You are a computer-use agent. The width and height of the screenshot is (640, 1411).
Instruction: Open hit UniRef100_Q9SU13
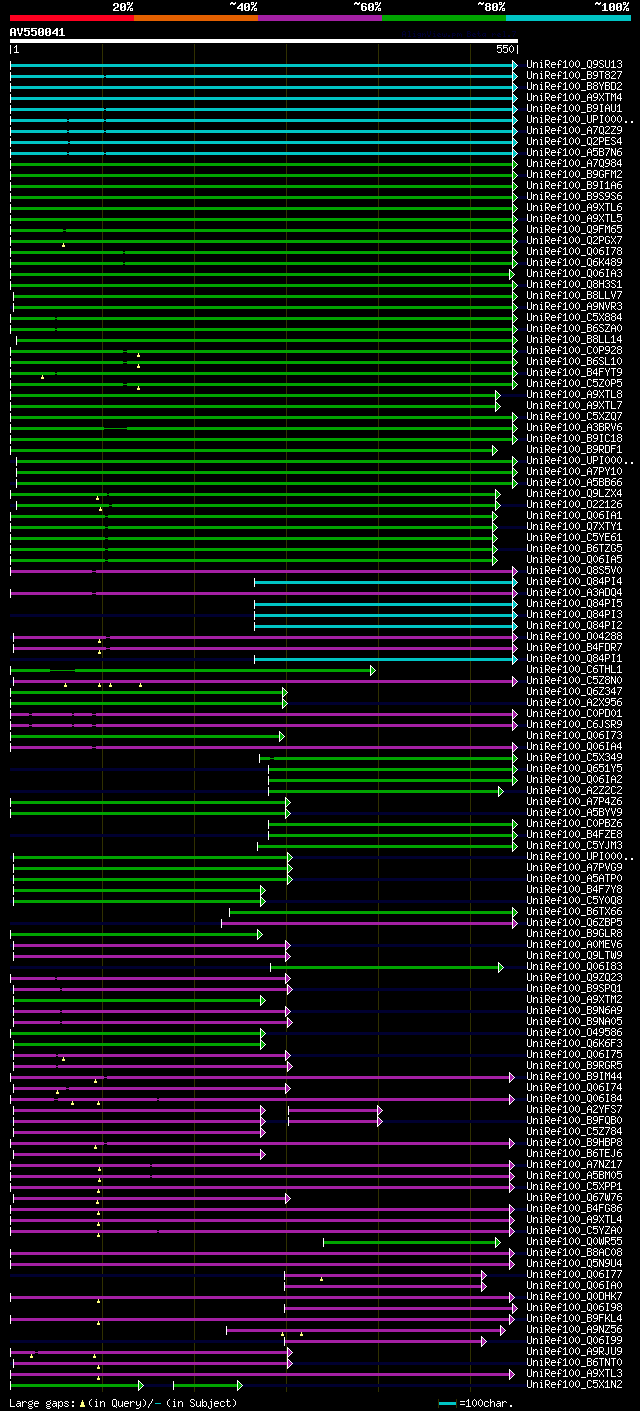[x=574, y=64]
